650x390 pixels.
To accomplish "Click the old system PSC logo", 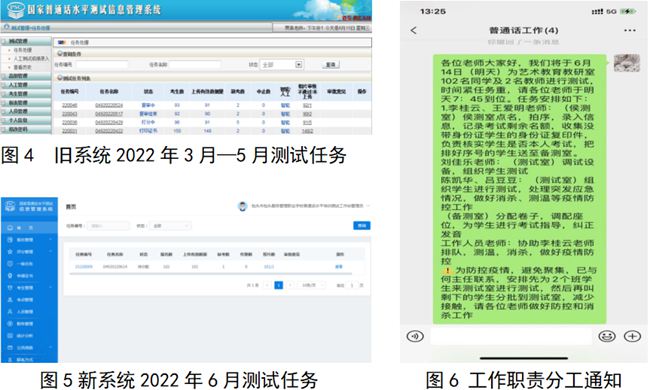I will pyautogui.click(x=16, y=9).
